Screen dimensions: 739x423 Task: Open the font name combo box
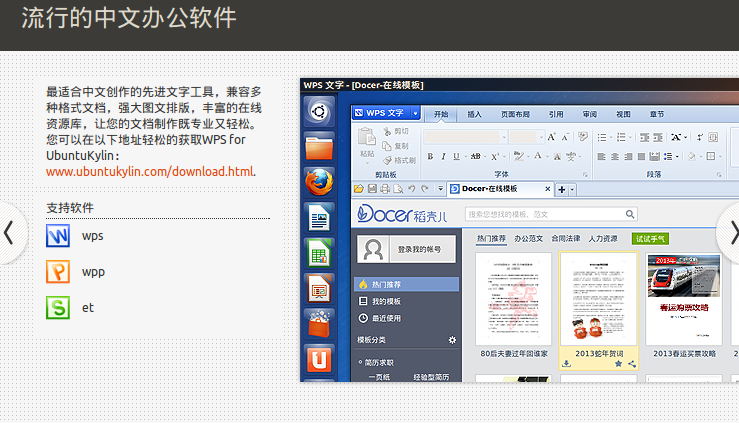tap(465, 137)
